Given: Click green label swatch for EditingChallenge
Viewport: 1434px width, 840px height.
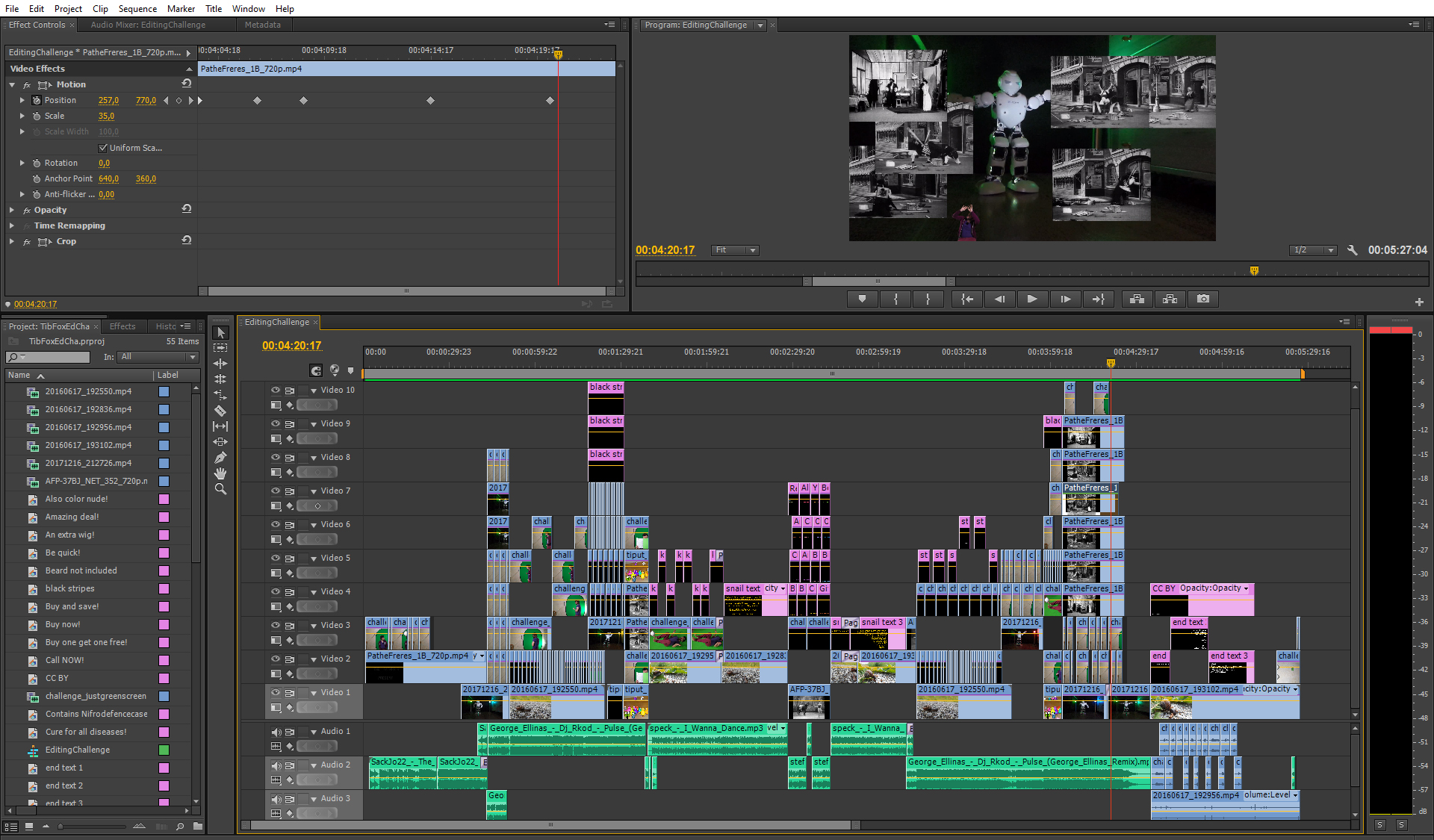Looking at the screenshot, I should (164, 750).
